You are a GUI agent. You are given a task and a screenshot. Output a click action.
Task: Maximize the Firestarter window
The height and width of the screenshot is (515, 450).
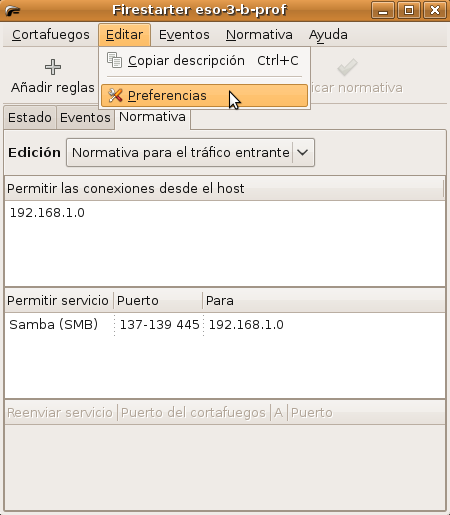(409, 10)
